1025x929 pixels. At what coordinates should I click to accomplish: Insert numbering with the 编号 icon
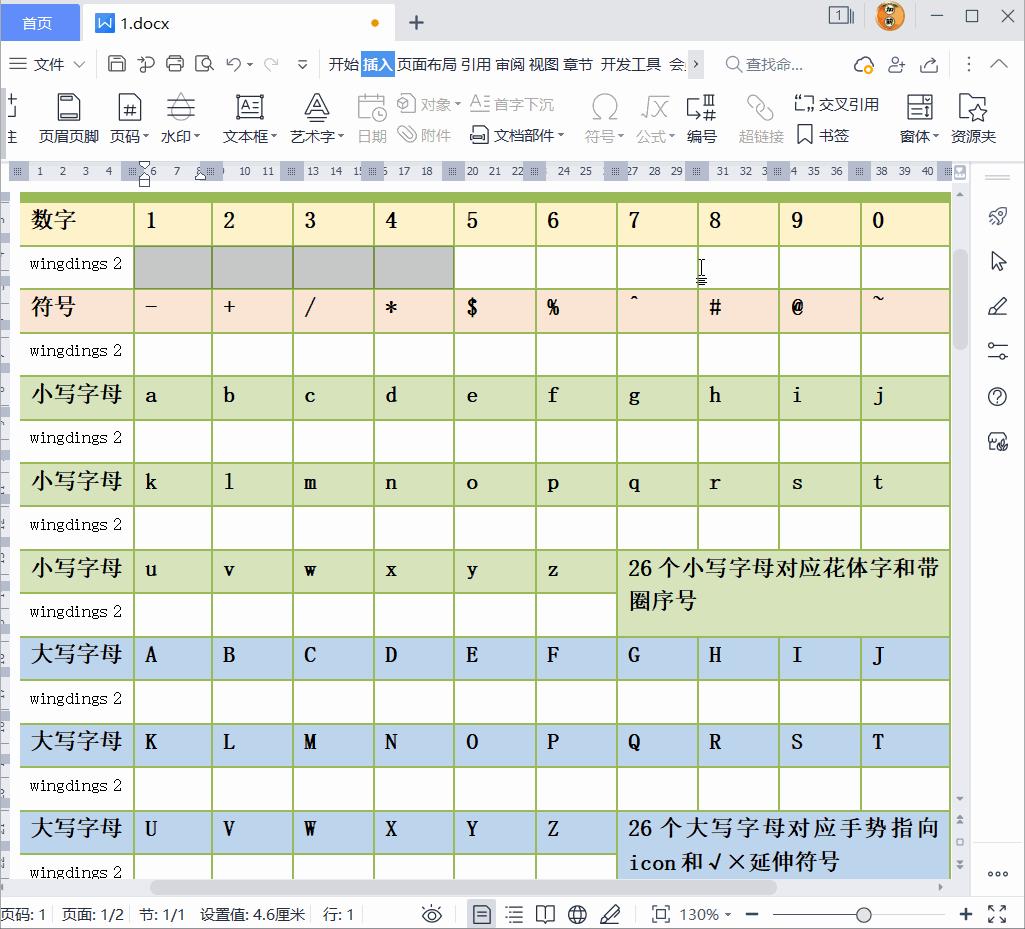(x=703, y=118)
